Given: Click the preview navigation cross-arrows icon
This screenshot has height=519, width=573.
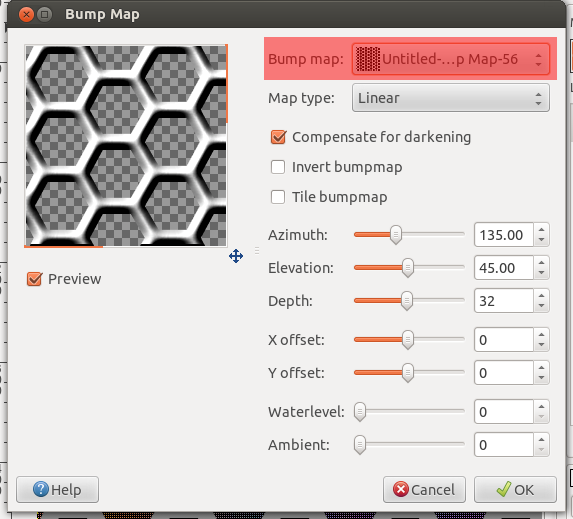Looking at the screenshot, I should tap(236, 256).
